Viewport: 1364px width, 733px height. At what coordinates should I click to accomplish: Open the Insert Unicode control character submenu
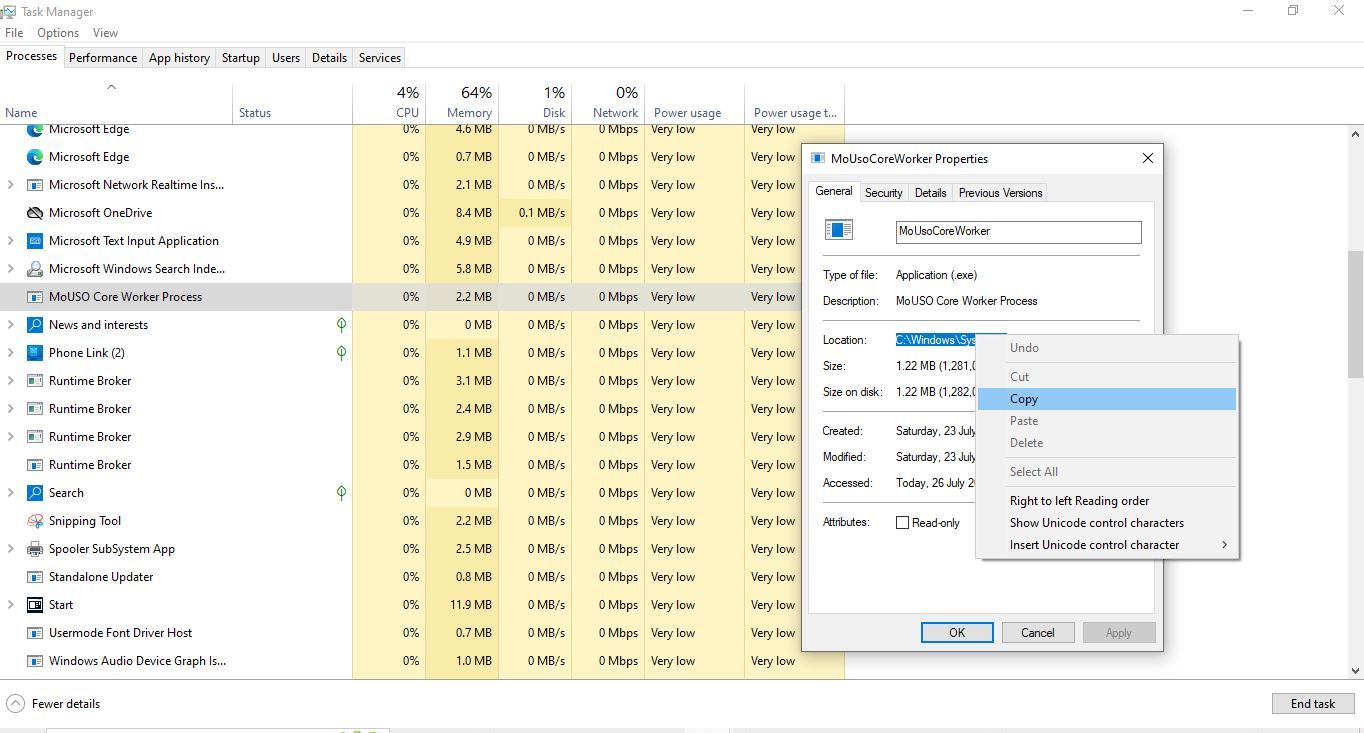(x=1107, y=545)
